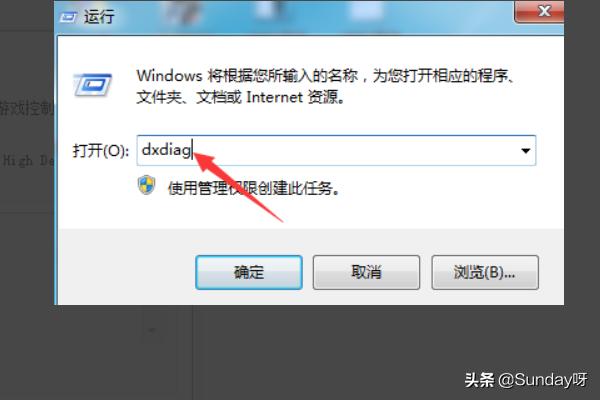Click the 头条 @Sunday呀 watermark
This screenshot has width=600, height=400.
(x=526, y=380)
